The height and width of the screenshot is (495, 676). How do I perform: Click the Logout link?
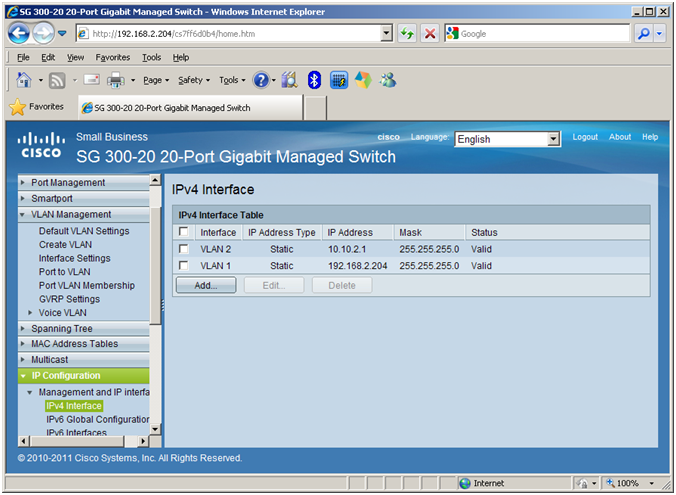click(585, 137)
